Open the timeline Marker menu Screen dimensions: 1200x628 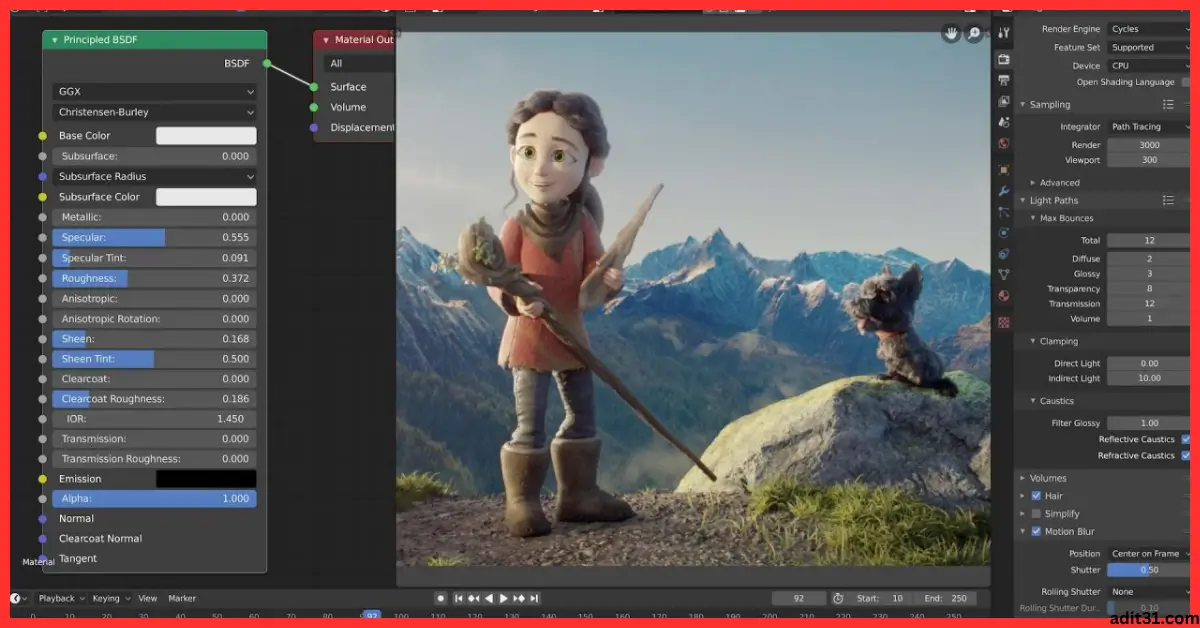click(182, 598)
